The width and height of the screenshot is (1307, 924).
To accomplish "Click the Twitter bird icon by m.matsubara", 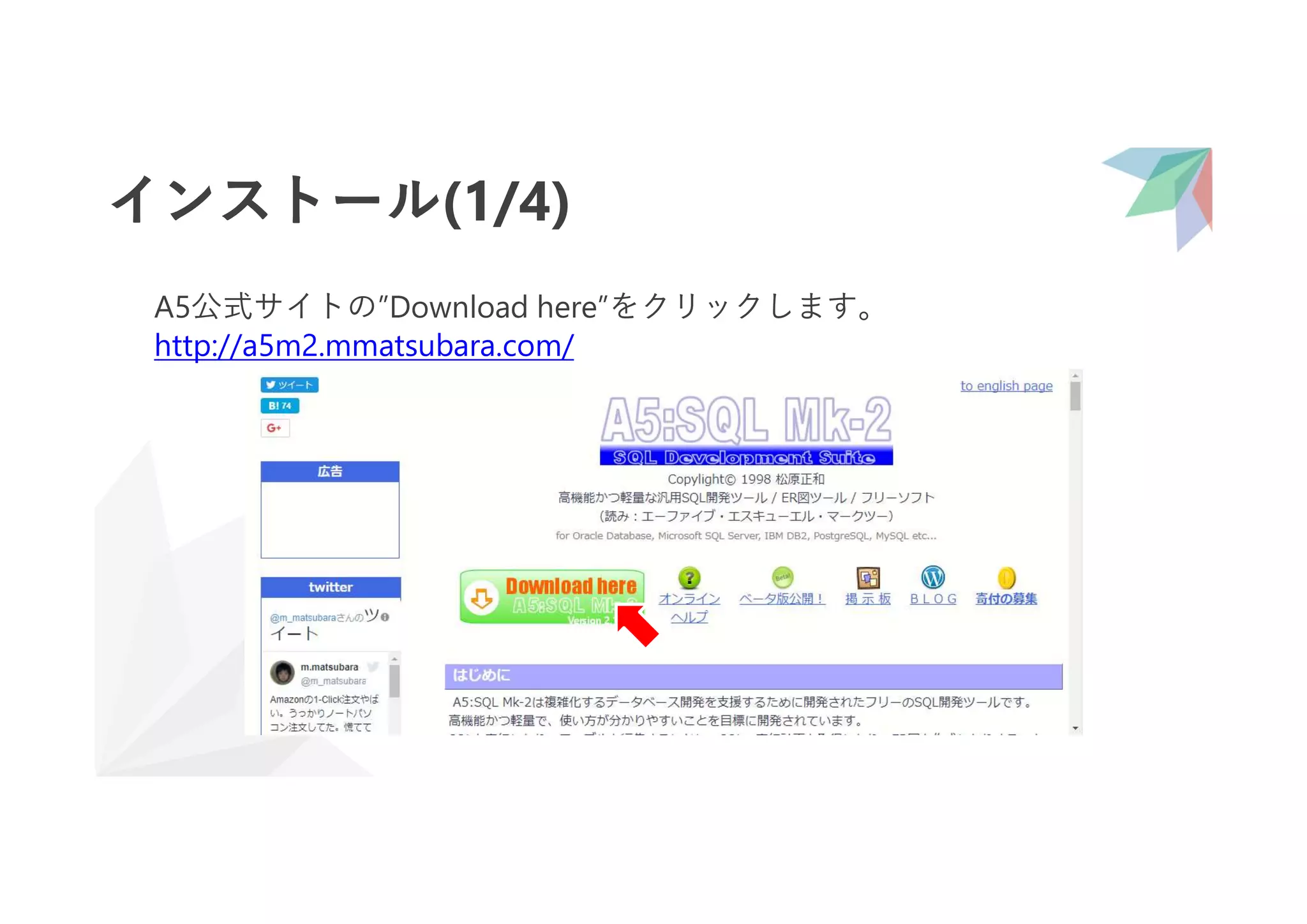I will pyautogui.click(x=373, y=667).
